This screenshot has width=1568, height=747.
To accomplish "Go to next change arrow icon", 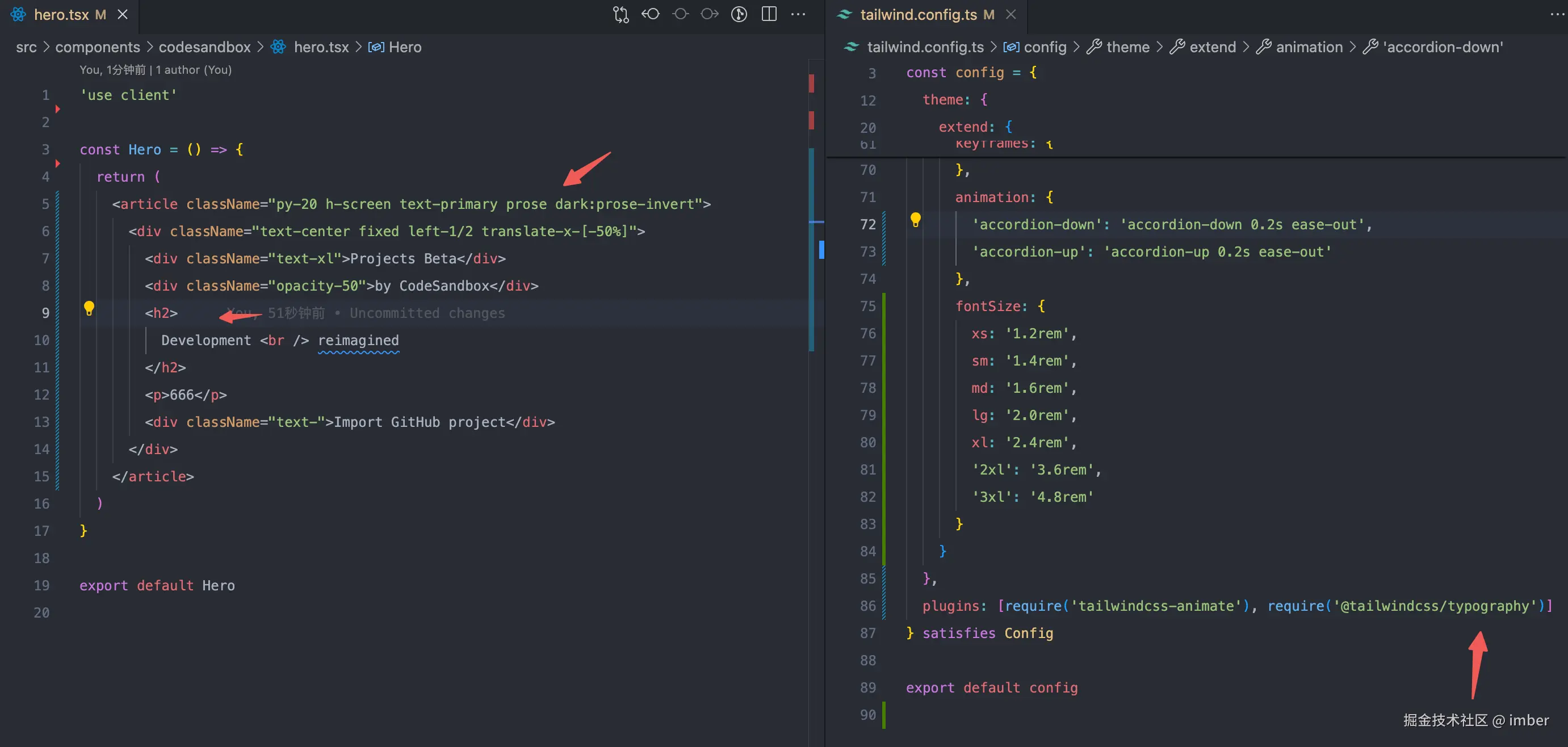I will tap(709, 14).
